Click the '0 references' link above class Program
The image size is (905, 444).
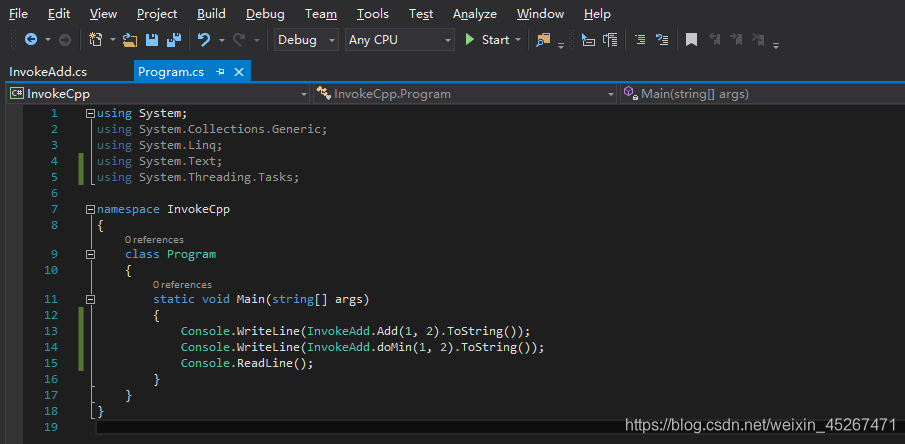[x=154, y=240]
